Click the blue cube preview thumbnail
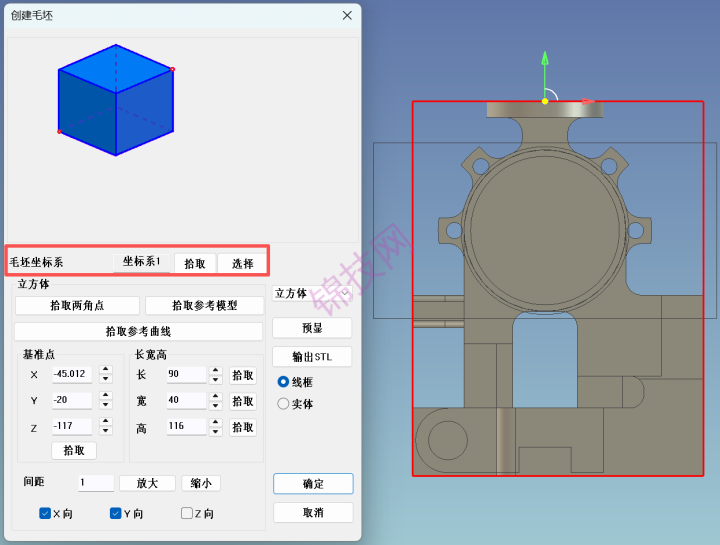 [x=116, y=100]
